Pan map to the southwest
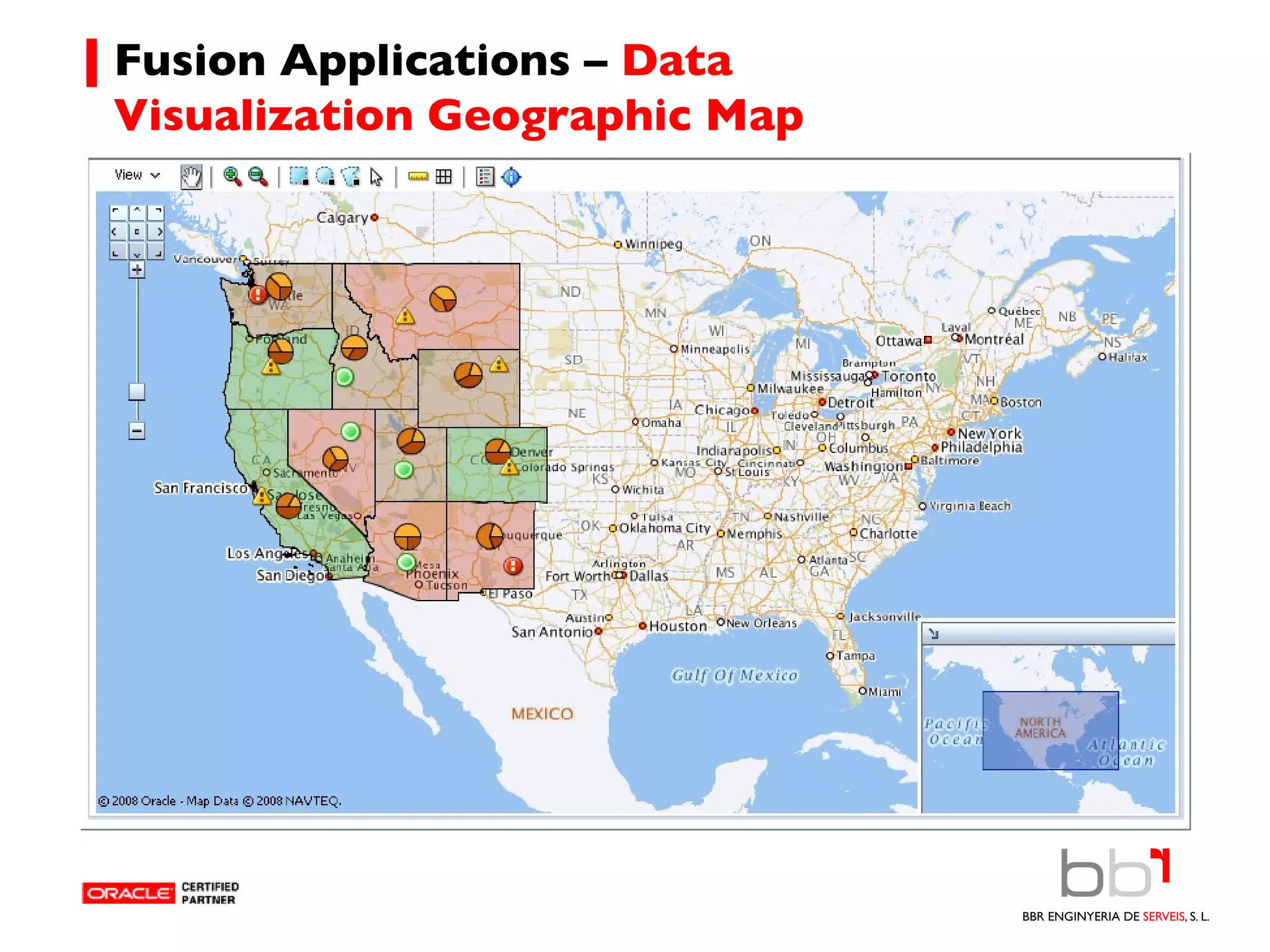 click(x=117, y=251)
